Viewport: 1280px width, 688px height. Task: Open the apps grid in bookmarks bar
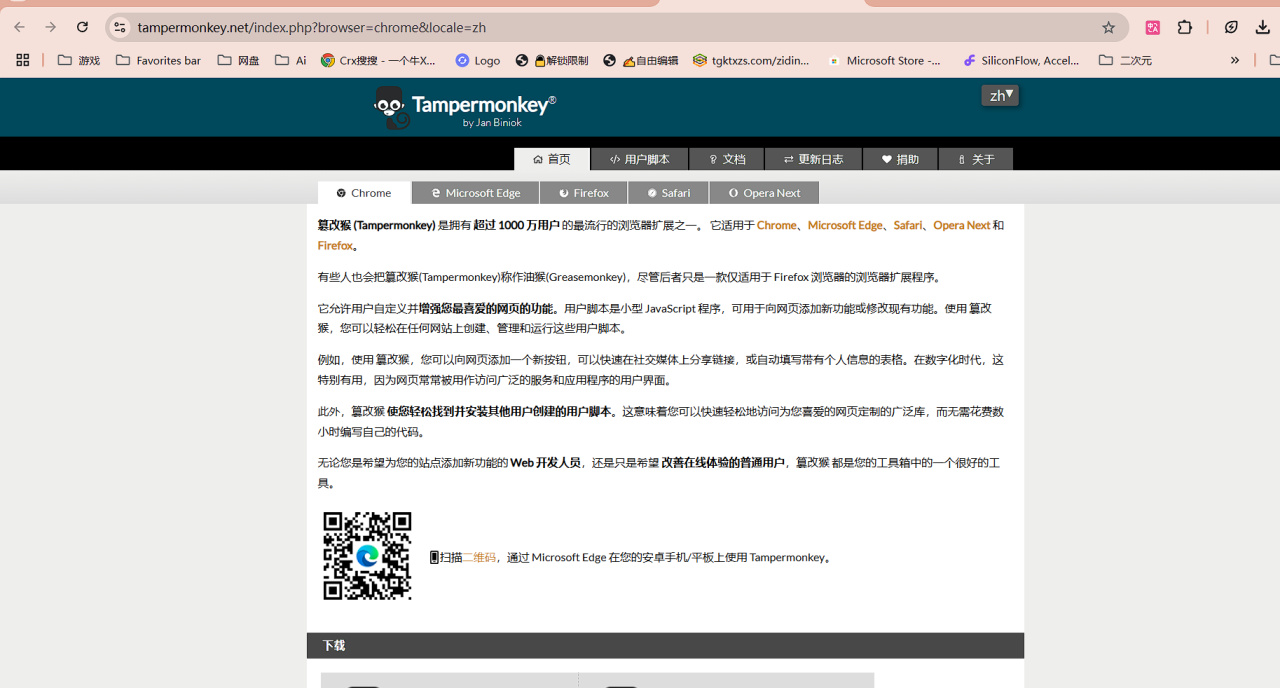click(23, 60)
